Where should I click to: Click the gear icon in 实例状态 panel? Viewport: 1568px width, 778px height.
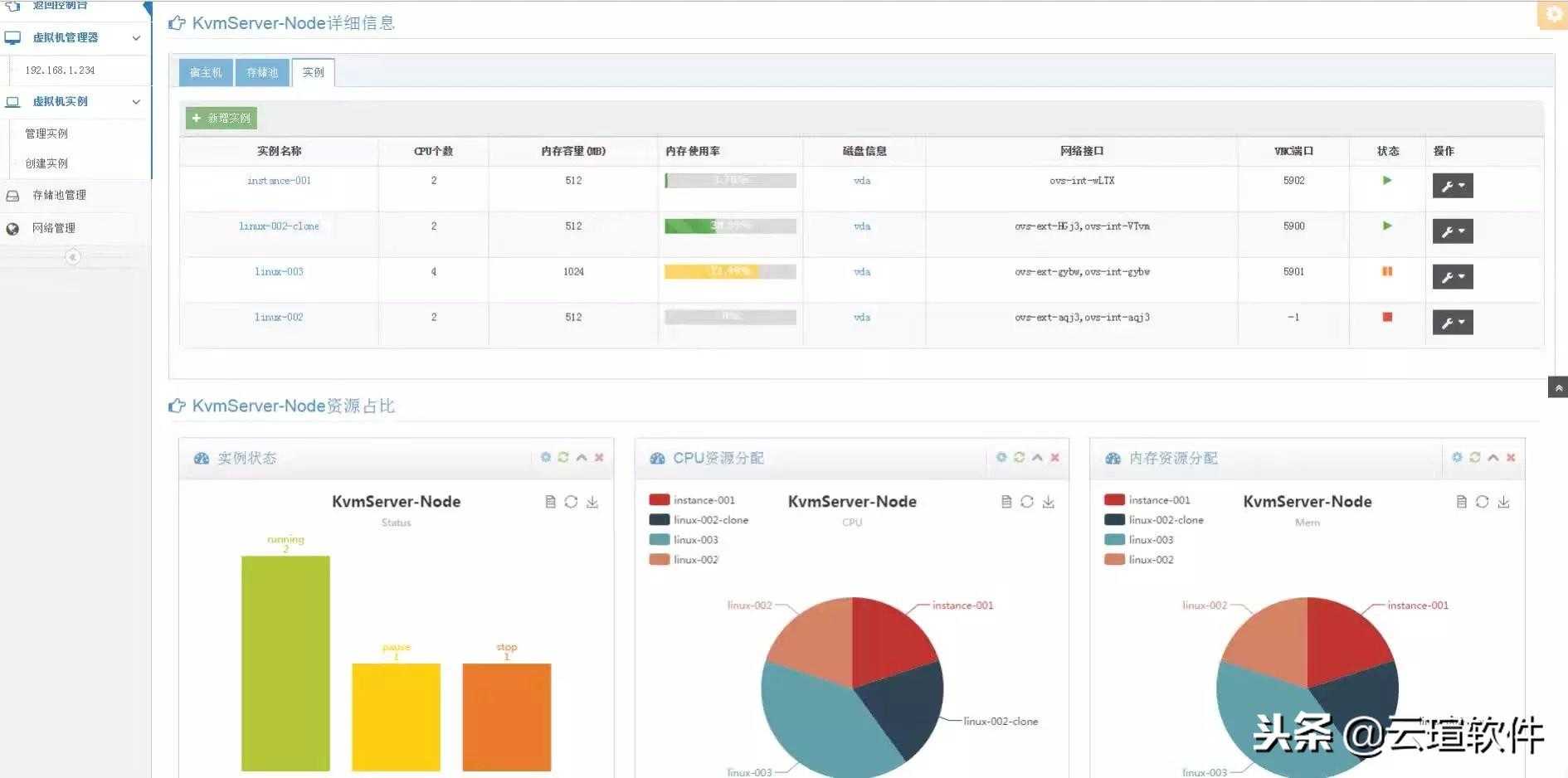tap(546, 457)
